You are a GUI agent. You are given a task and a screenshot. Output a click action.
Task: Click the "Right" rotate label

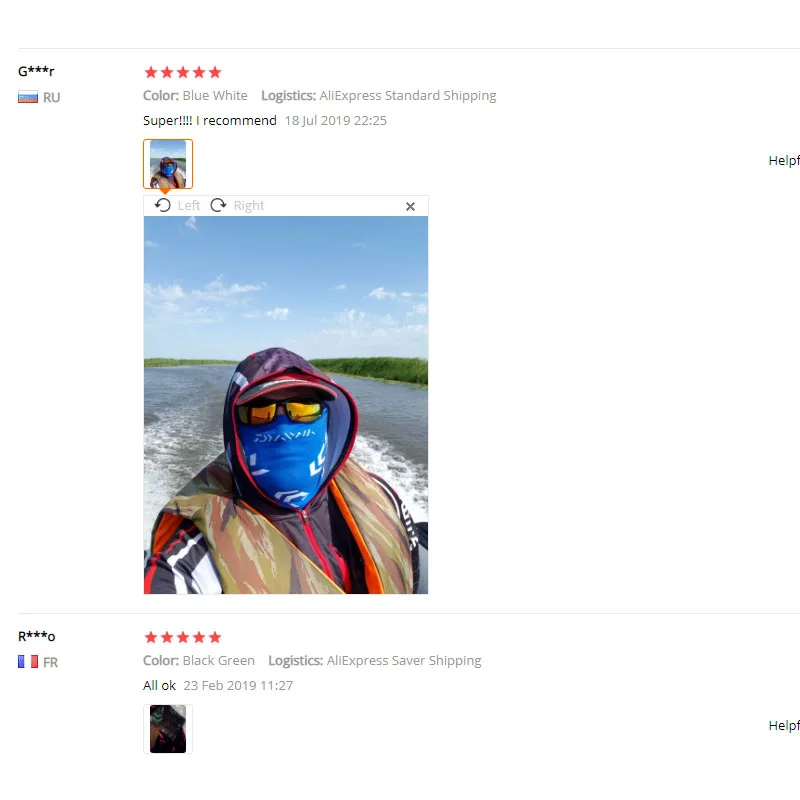pos(249,206)
